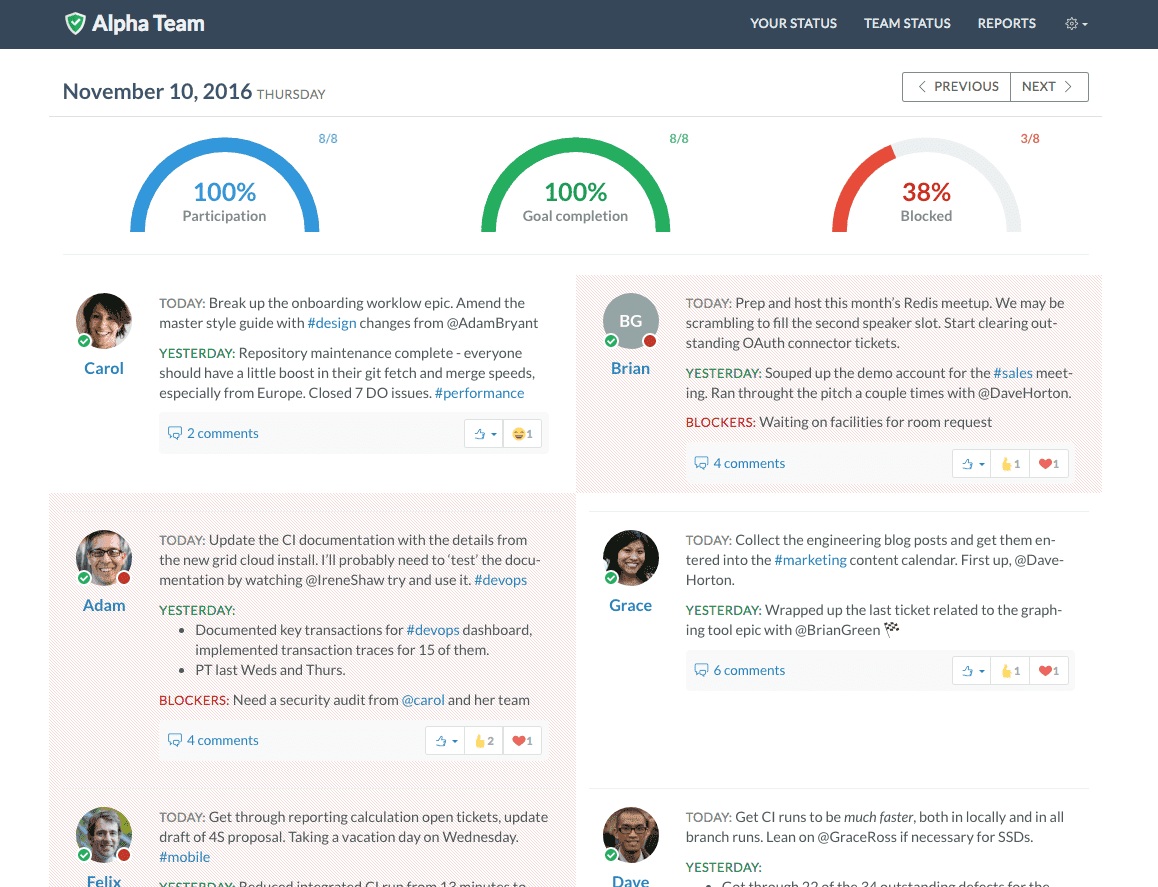Go to the NEXT day's updates

pos(1048,87)
